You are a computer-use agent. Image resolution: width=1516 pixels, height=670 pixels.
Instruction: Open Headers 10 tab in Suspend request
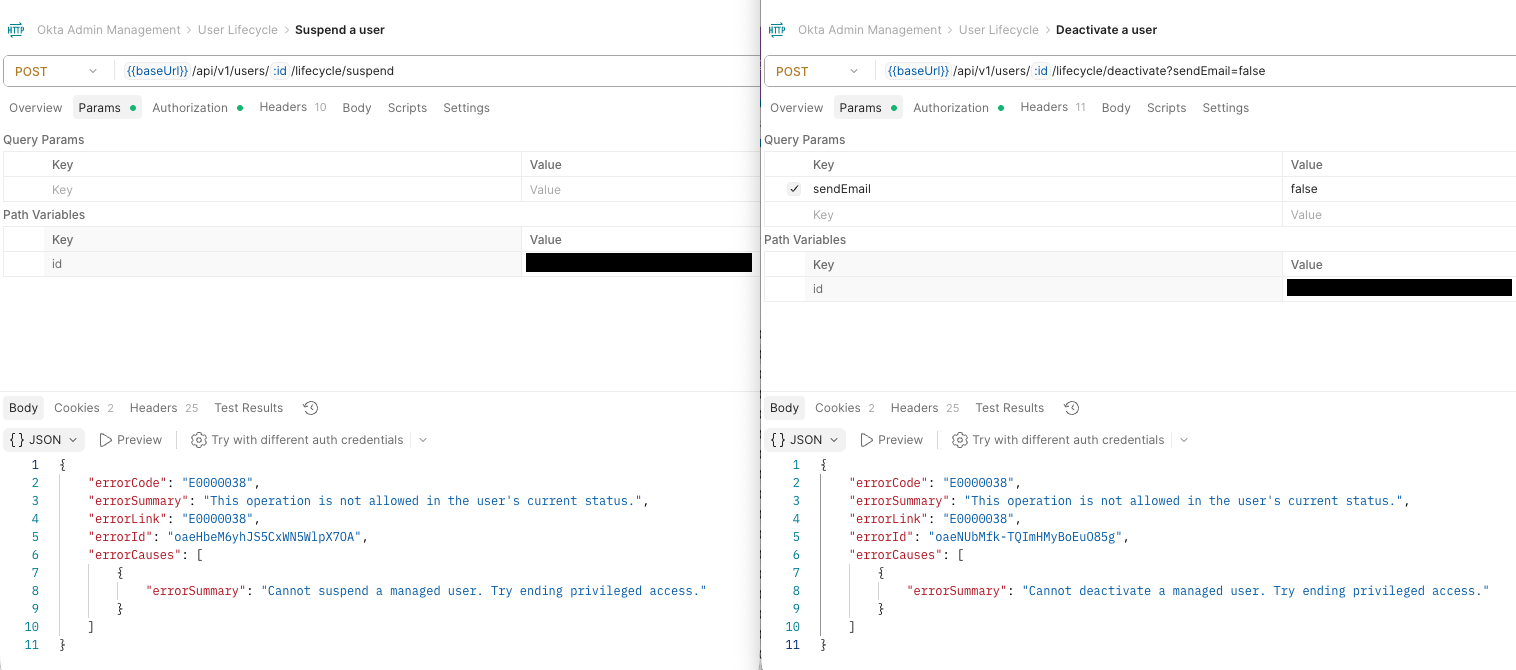pos(292,108)
